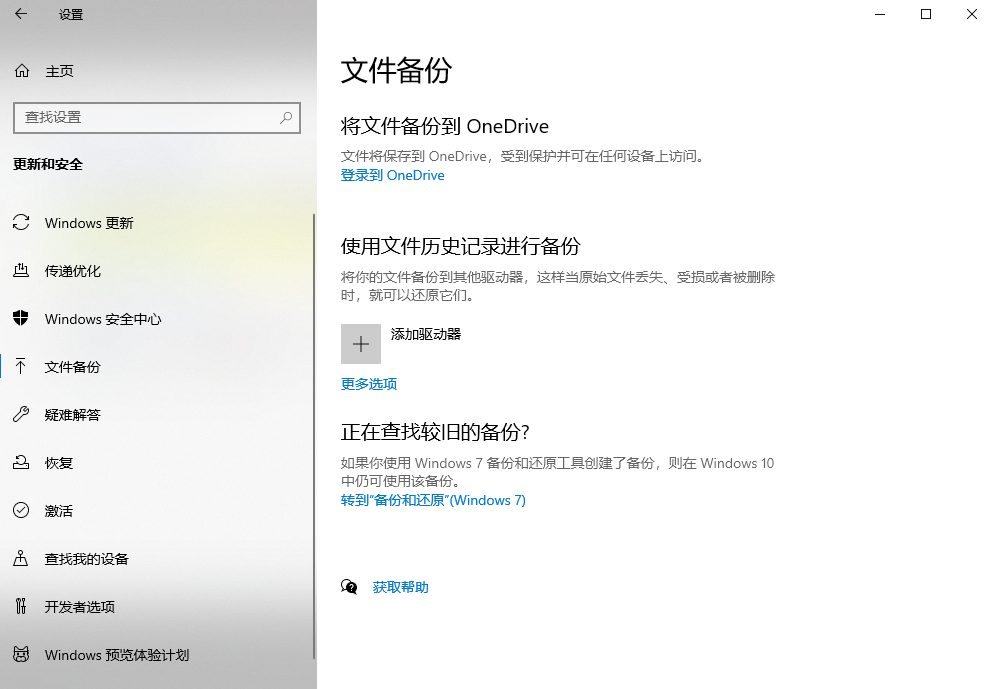Return to the Settings 主页

click(x=58, y=70)
